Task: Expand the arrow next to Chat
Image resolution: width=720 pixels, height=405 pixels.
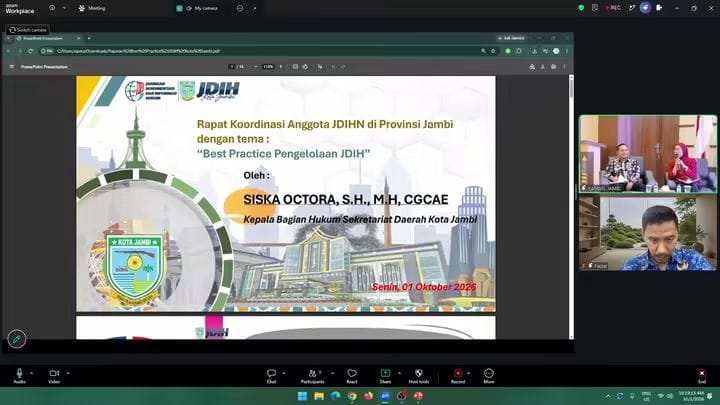Action: coord(283,373)
